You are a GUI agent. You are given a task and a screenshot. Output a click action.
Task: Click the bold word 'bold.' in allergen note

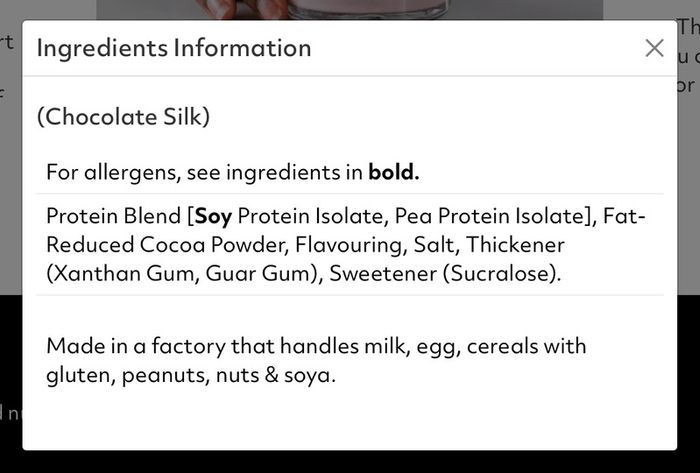click(394, 172)
